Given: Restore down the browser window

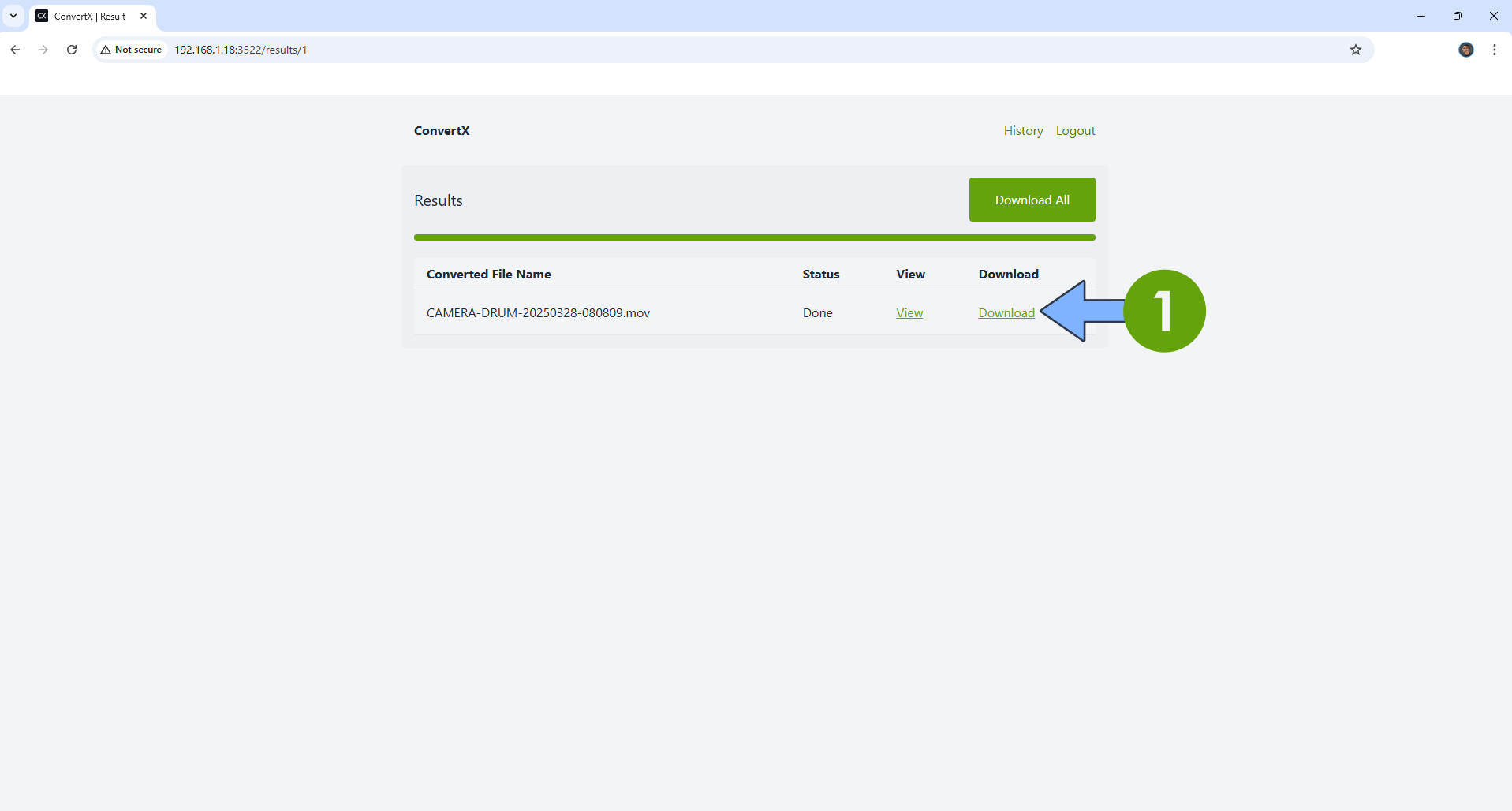Looking at the screenshot, I should pos(1458,16).
